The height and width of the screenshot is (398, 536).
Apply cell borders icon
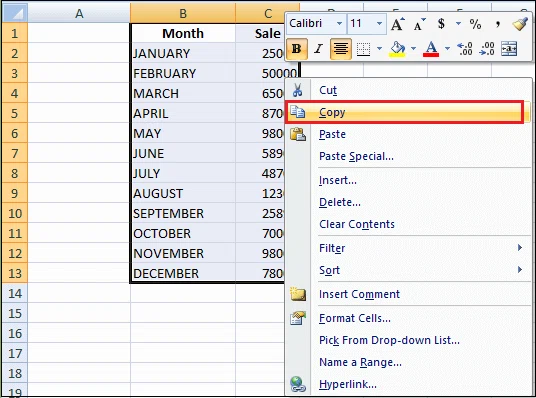[363, 49]
